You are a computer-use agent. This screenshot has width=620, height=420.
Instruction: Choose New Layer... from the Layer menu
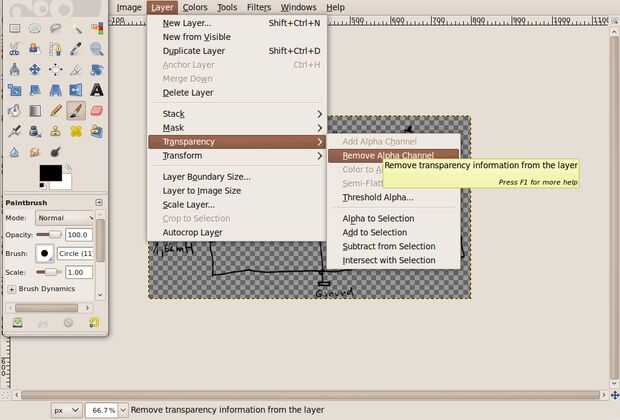point(237,23)
